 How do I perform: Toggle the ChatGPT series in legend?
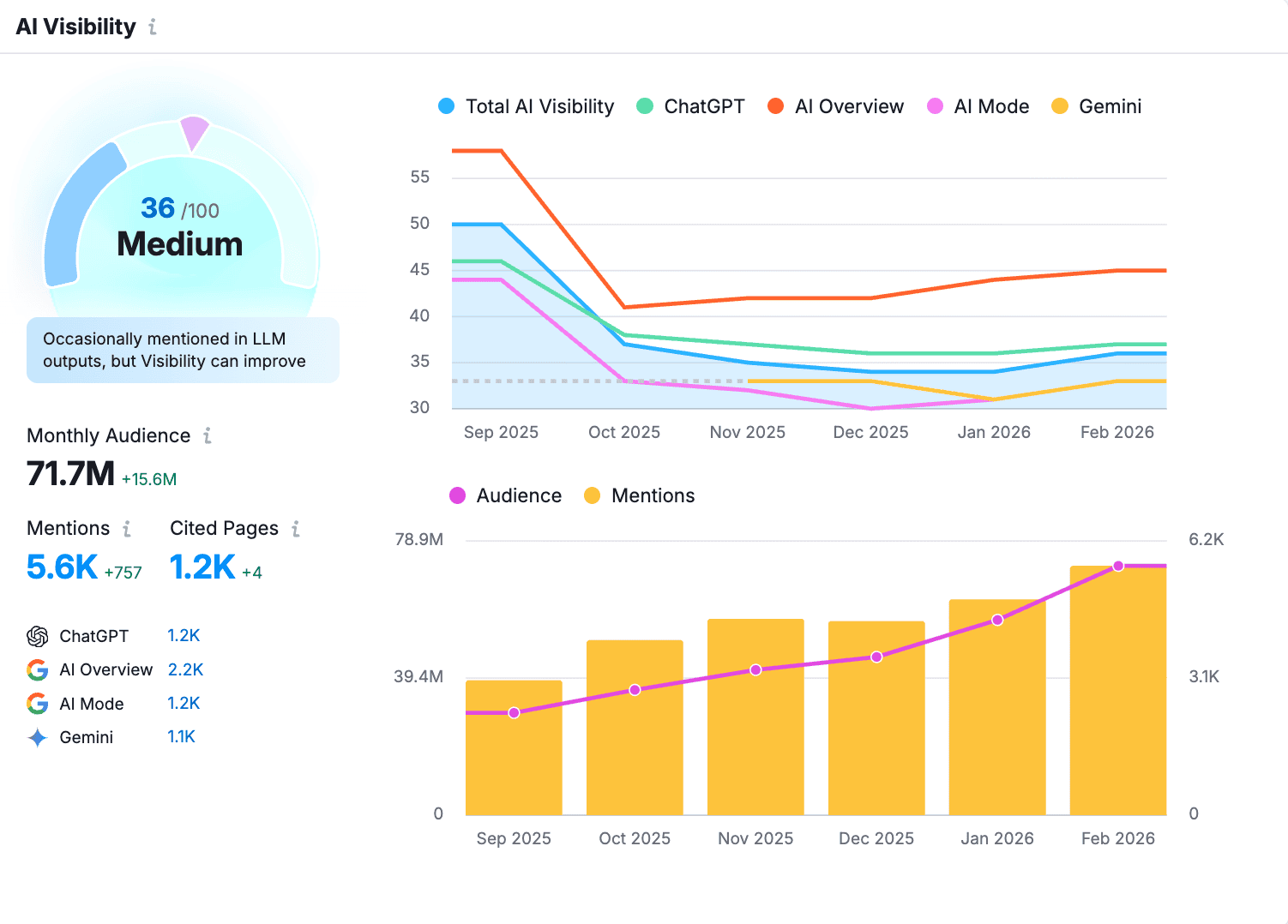point(690,106)
